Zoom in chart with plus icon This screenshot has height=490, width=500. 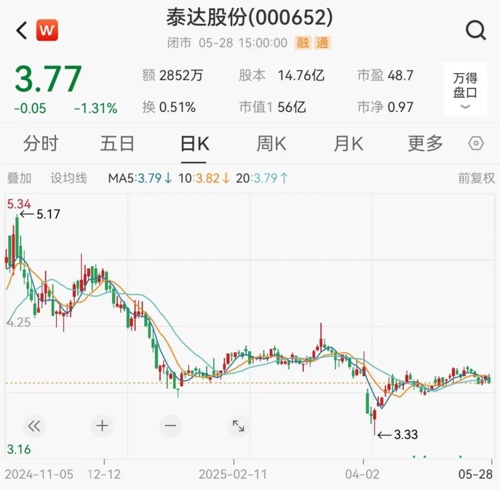pyautogui.click(x=102, y=426)
